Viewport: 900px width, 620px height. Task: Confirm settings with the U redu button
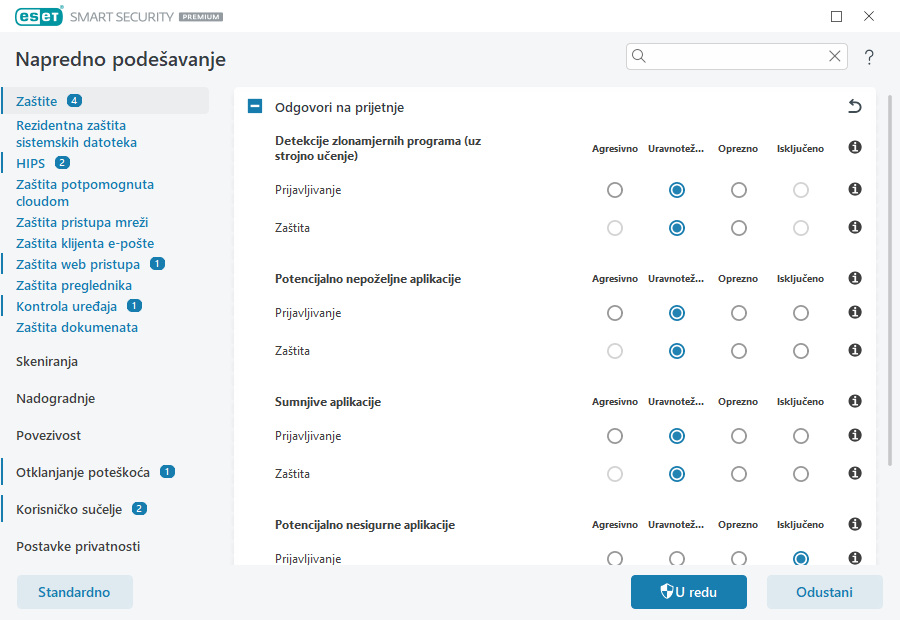[x=688, y=591]
